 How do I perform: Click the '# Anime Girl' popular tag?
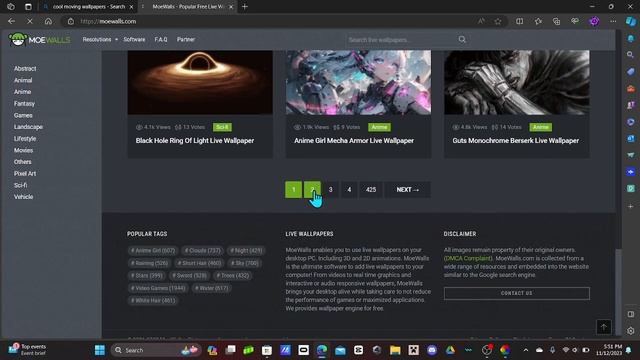153,251
